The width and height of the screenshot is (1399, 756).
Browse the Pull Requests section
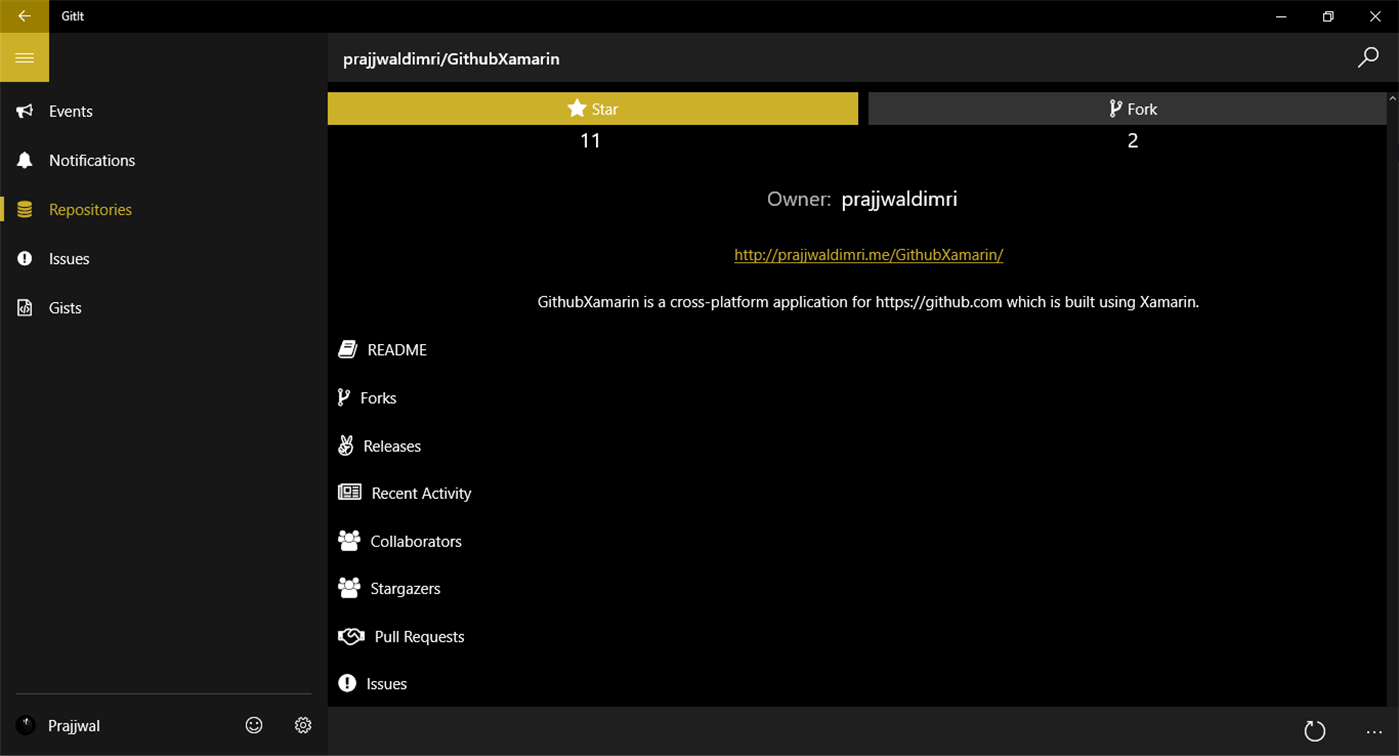click(x=418, y=636)
